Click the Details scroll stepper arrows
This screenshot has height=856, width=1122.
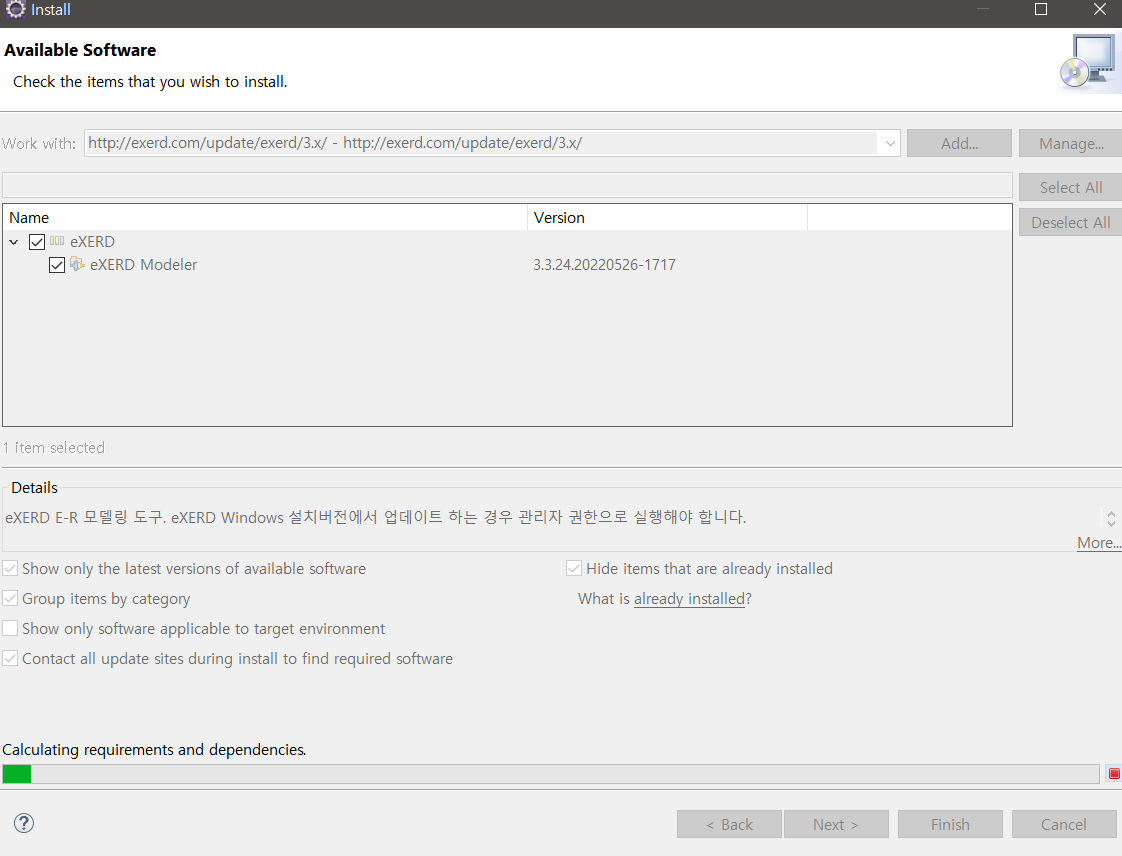point(1111,518)
